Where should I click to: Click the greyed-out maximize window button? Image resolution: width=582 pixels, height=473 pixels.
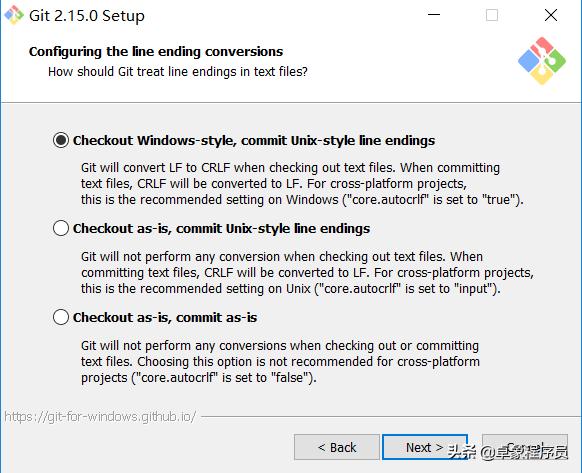point(492,15)
